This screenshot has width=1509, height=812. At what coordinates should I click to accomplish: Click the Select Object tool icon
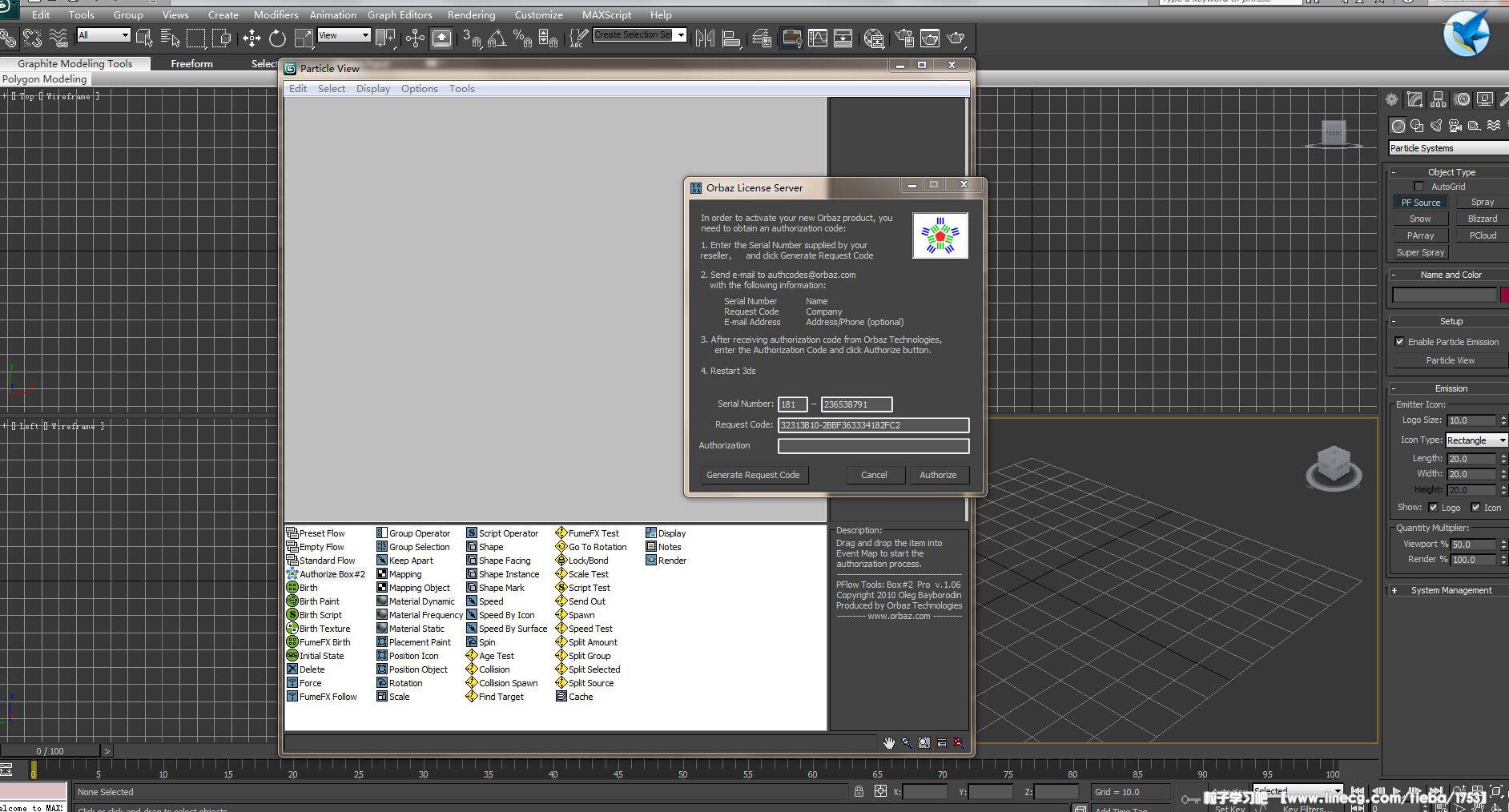(x=145, y=38)
